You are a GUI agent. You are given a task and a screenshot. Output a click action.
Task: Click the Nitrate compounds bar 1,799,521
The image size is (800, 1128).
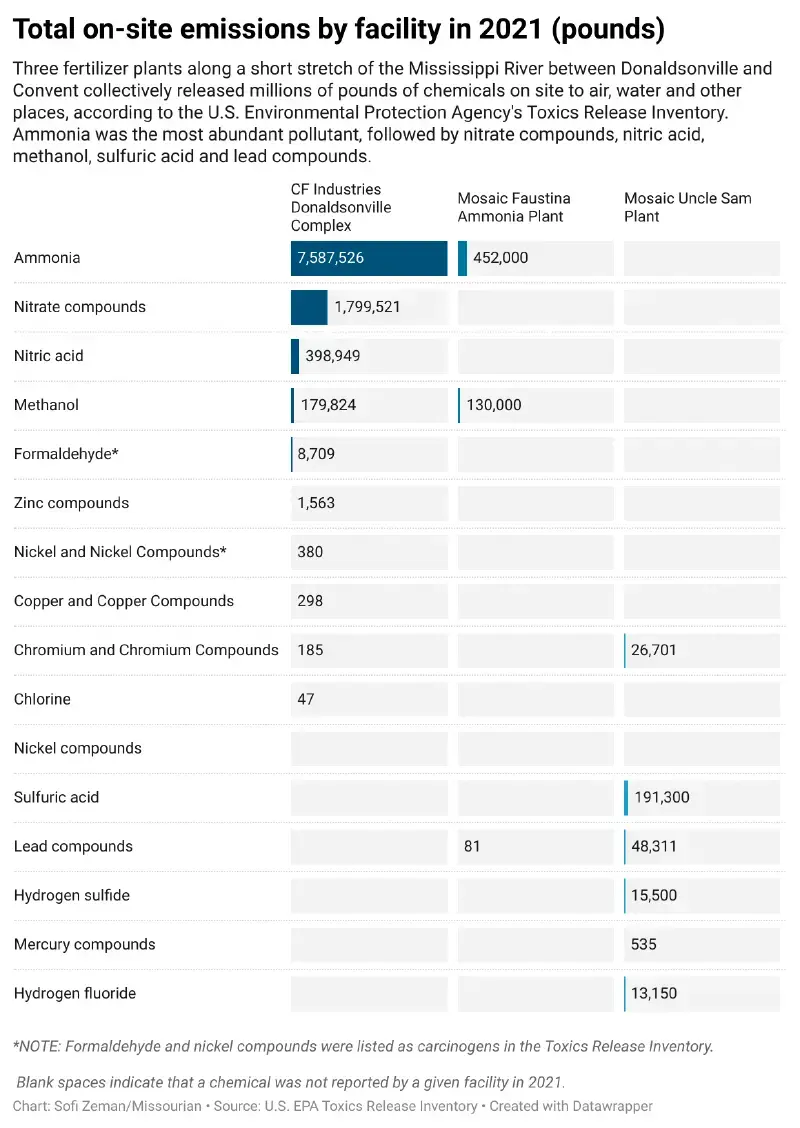pyautogui.click(x=309, y=307)
